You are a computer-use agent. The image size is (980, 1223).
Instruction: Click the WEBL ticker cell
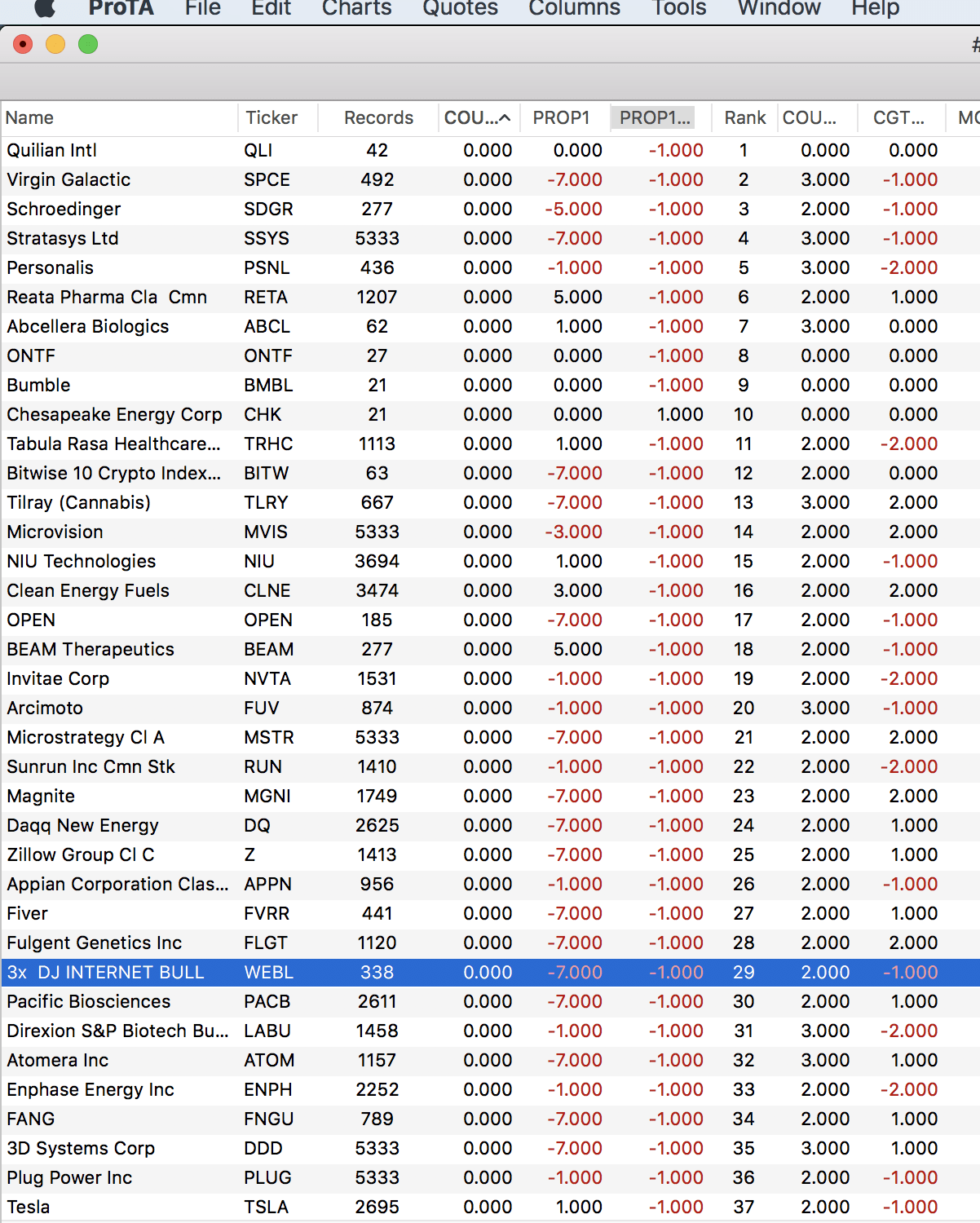[x=268, y=973]
